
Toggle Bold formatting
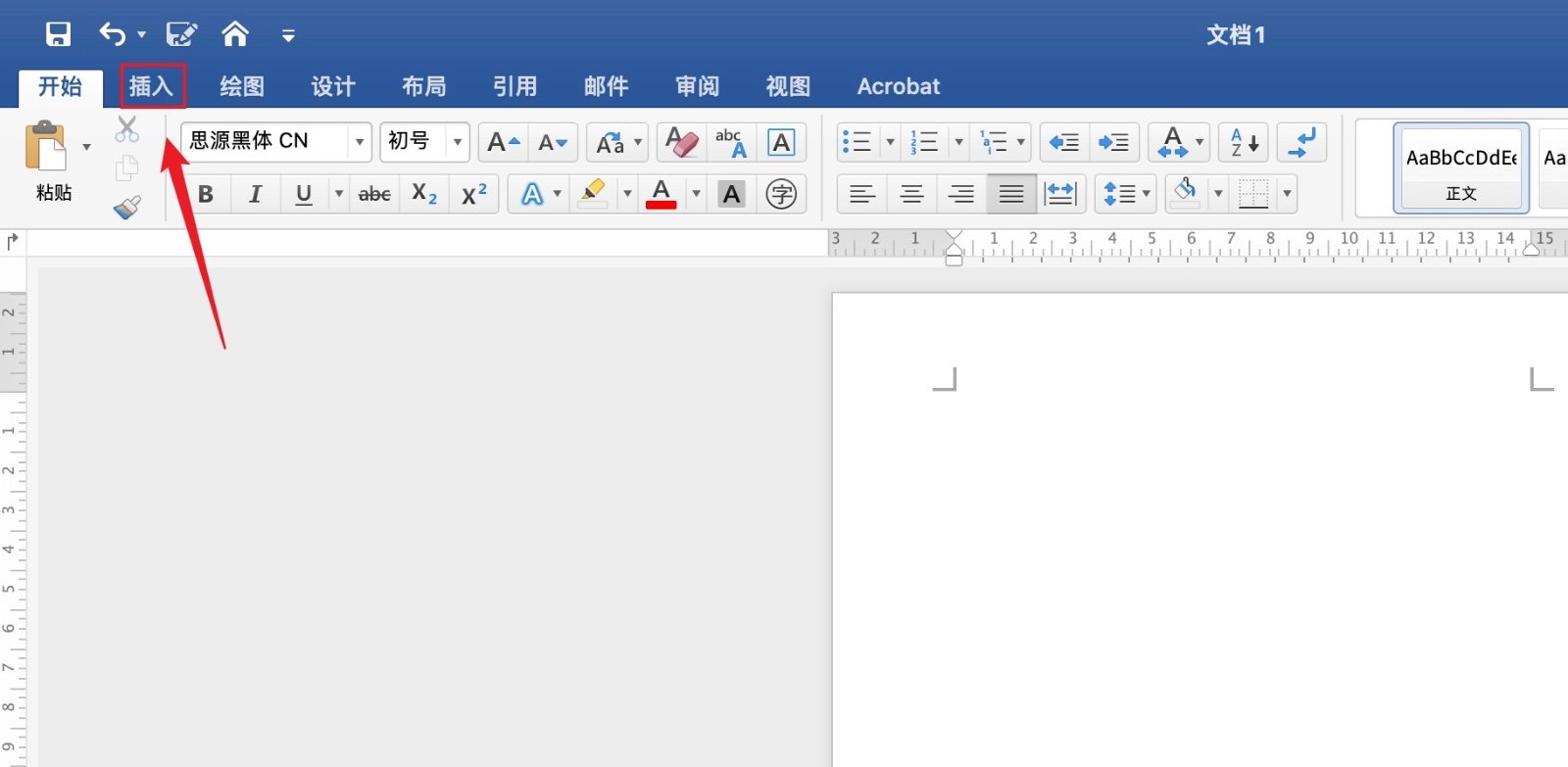point(206,194)
